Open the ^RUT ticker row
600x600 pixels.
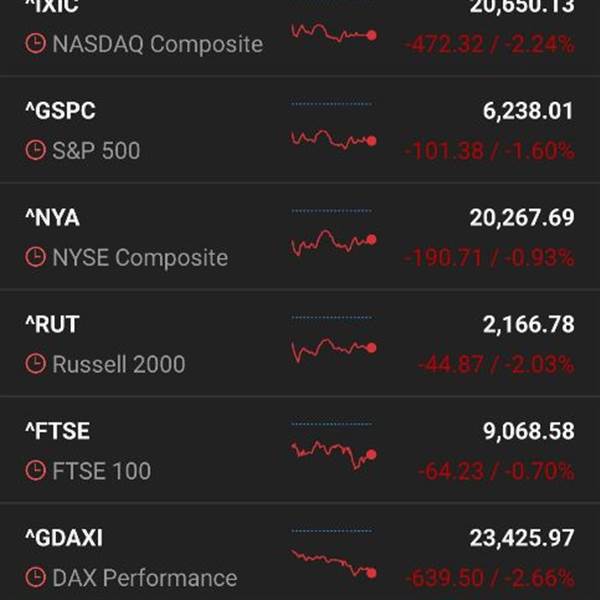point(300,343)
